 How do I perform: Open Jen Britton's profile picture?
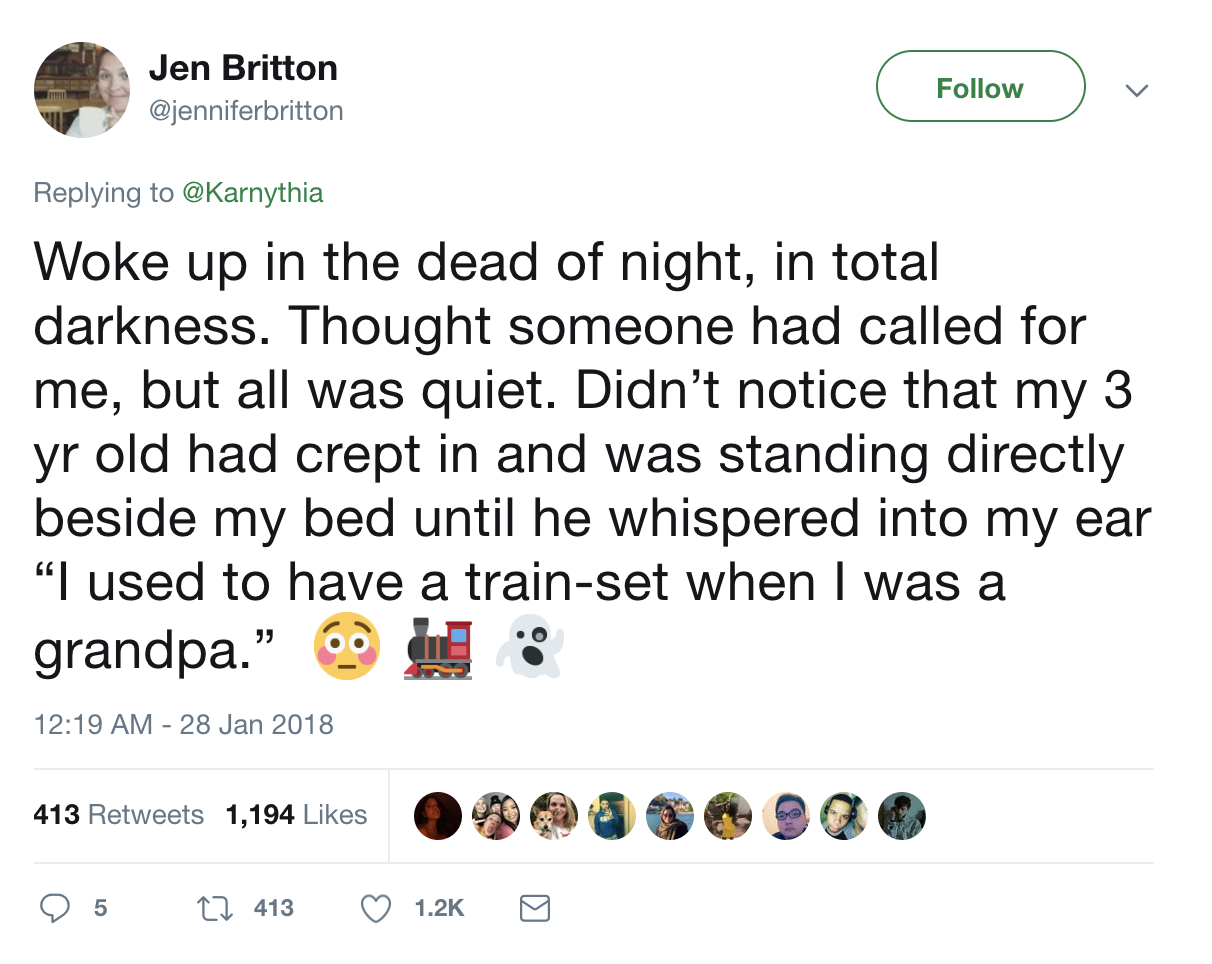82,90
